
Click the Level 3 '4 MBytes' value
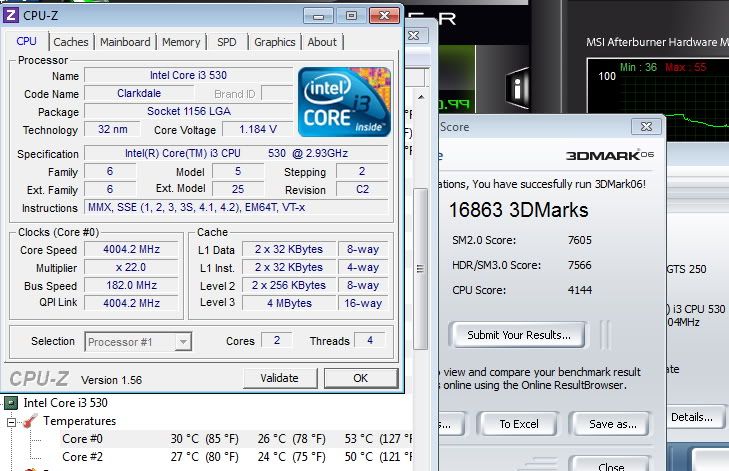(289, 303)
